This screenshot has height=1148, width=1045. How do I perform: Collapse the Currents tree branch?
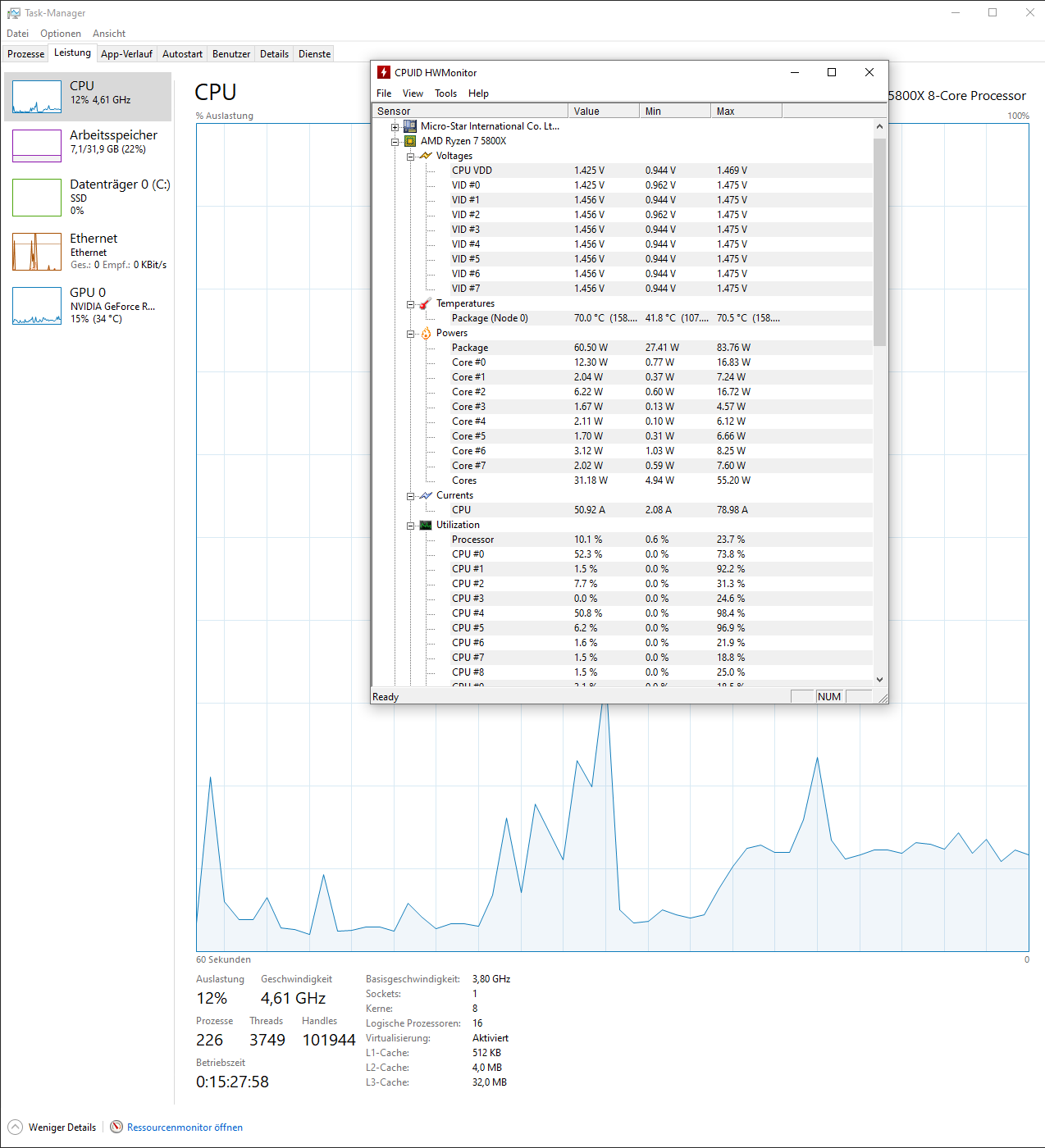pos(410,496)
